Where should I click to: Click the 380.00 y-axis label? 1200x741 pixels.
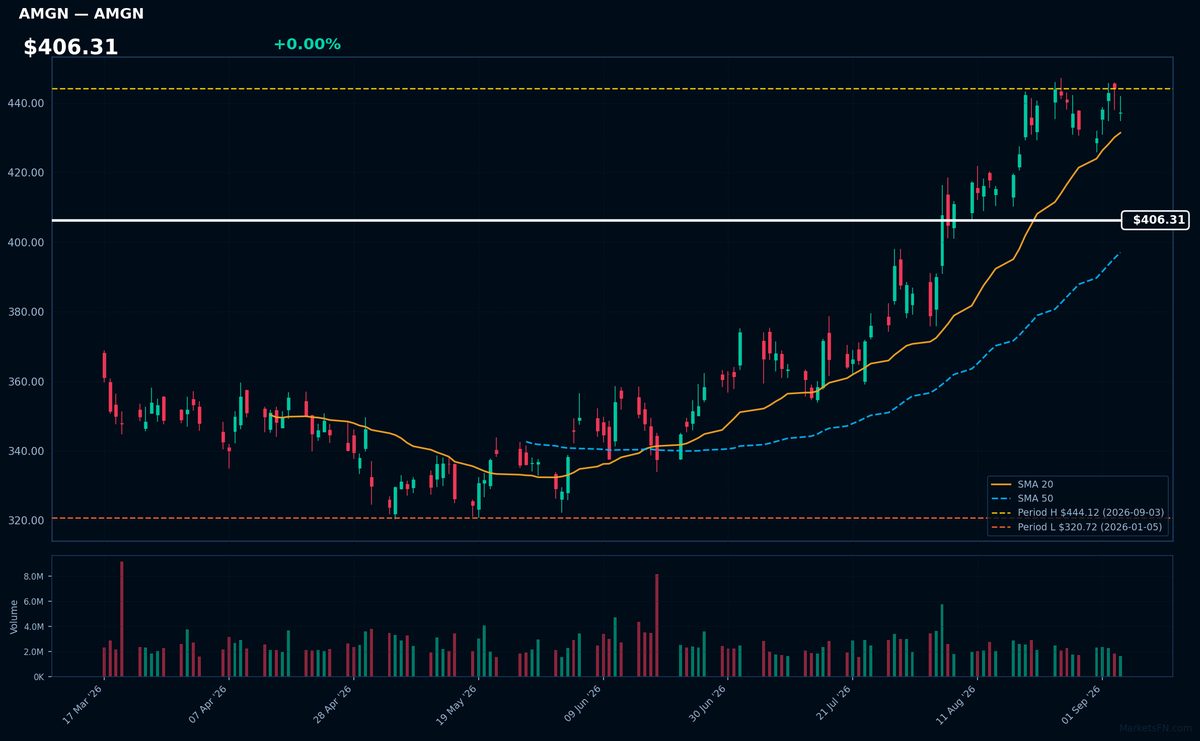[x=27, y=312]
